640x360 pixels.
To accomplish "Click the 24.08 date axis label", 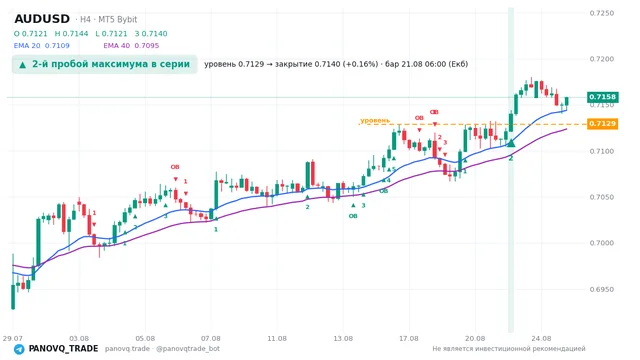I will coord(541,338).
